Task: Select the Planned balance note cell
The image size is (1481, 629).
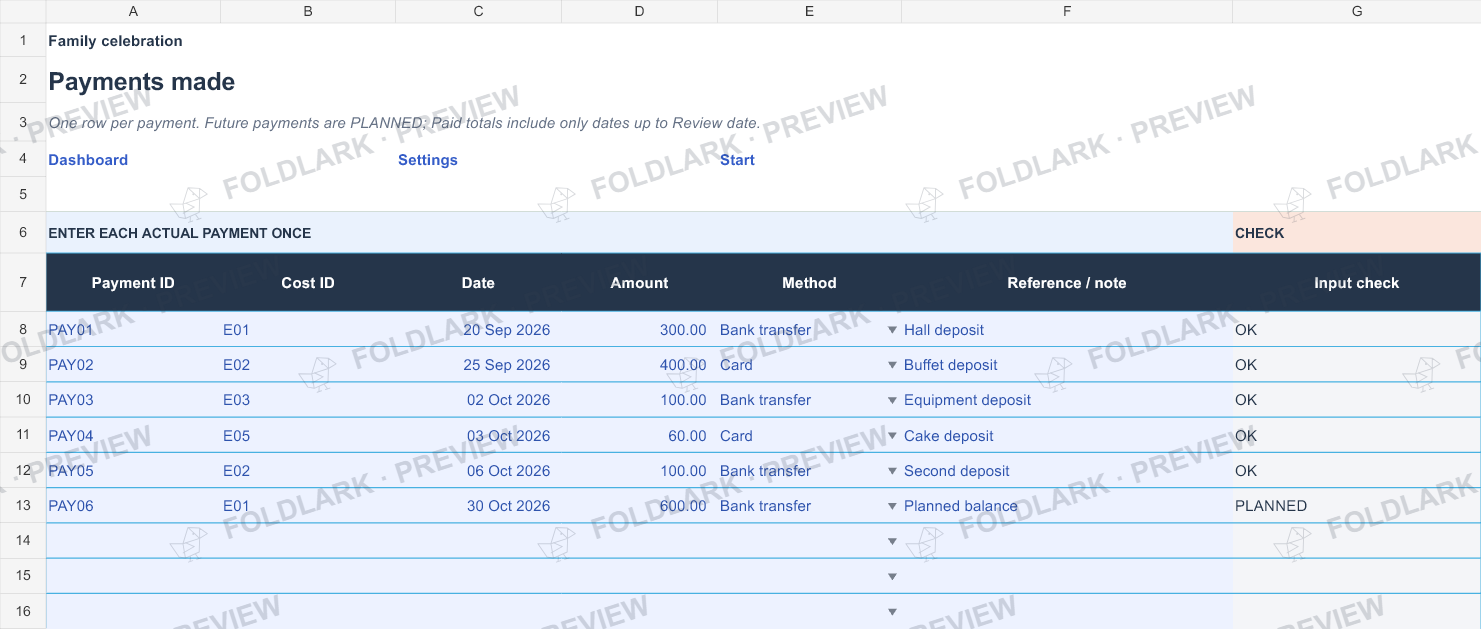Action: 1067,506
